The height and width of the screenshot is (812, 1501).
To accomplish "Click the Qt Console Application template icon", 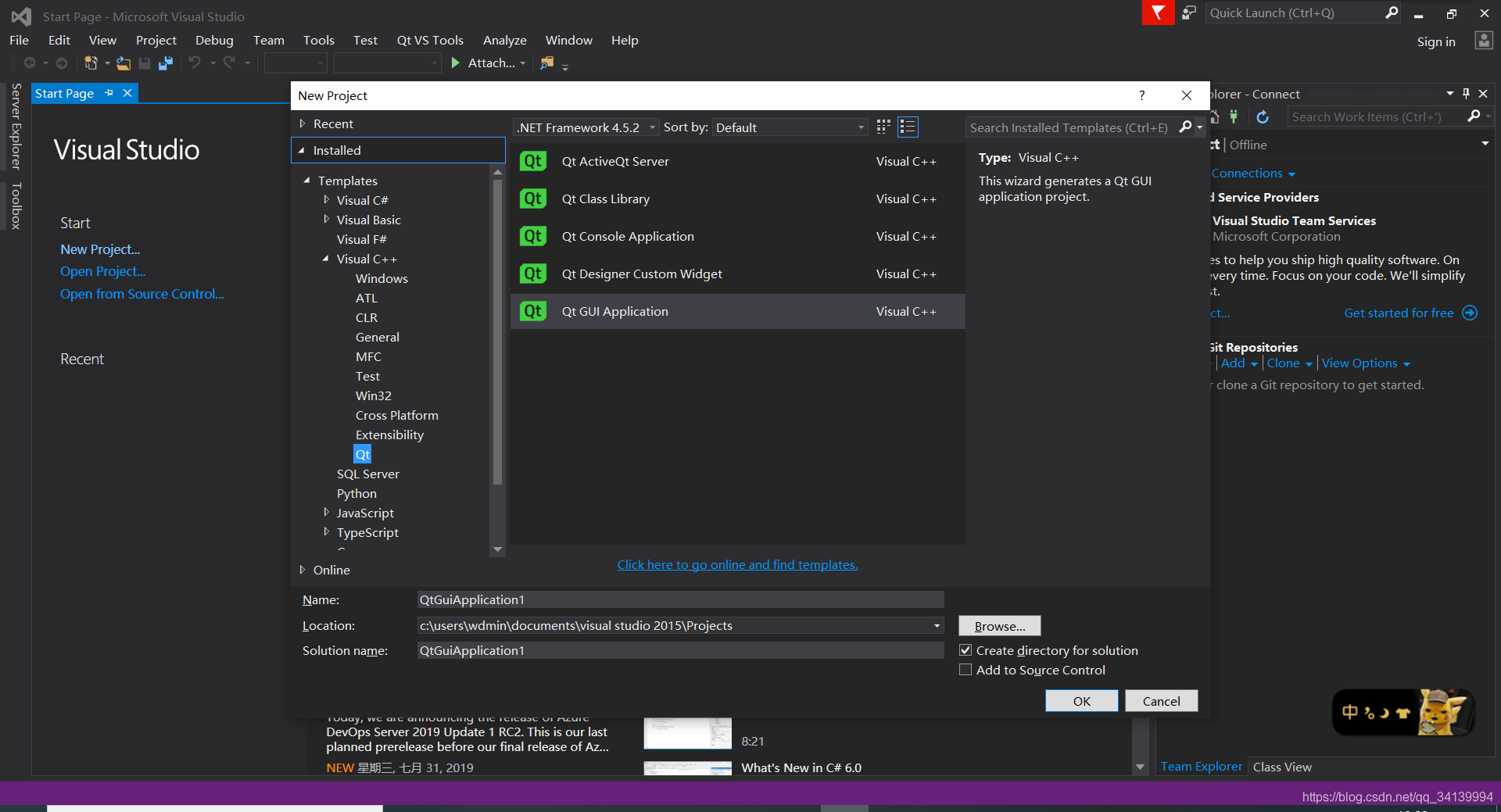I will (533, 236).
